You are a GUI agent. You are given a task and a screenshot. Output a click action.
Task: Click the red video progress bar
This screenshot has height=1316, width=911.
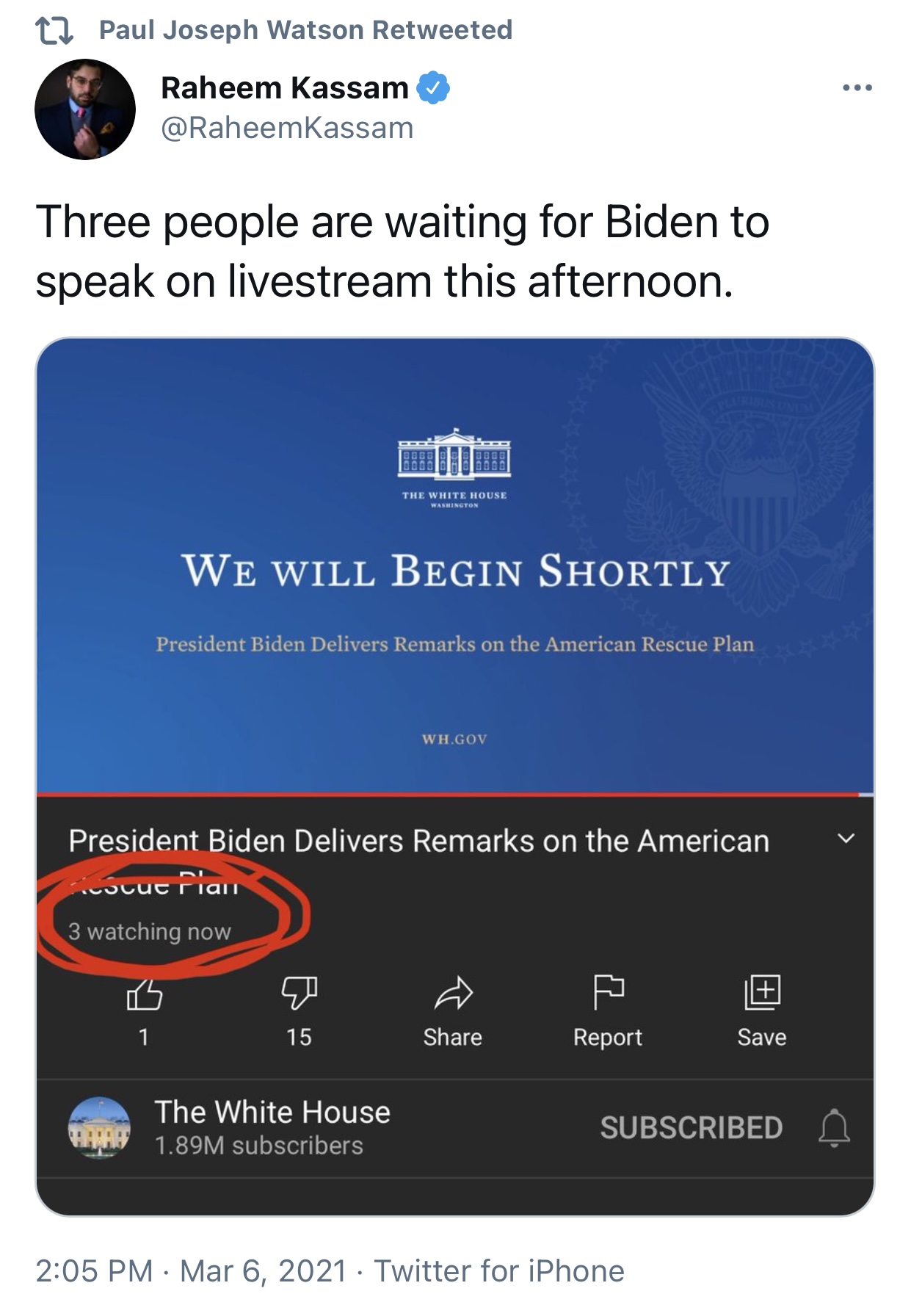448,795
